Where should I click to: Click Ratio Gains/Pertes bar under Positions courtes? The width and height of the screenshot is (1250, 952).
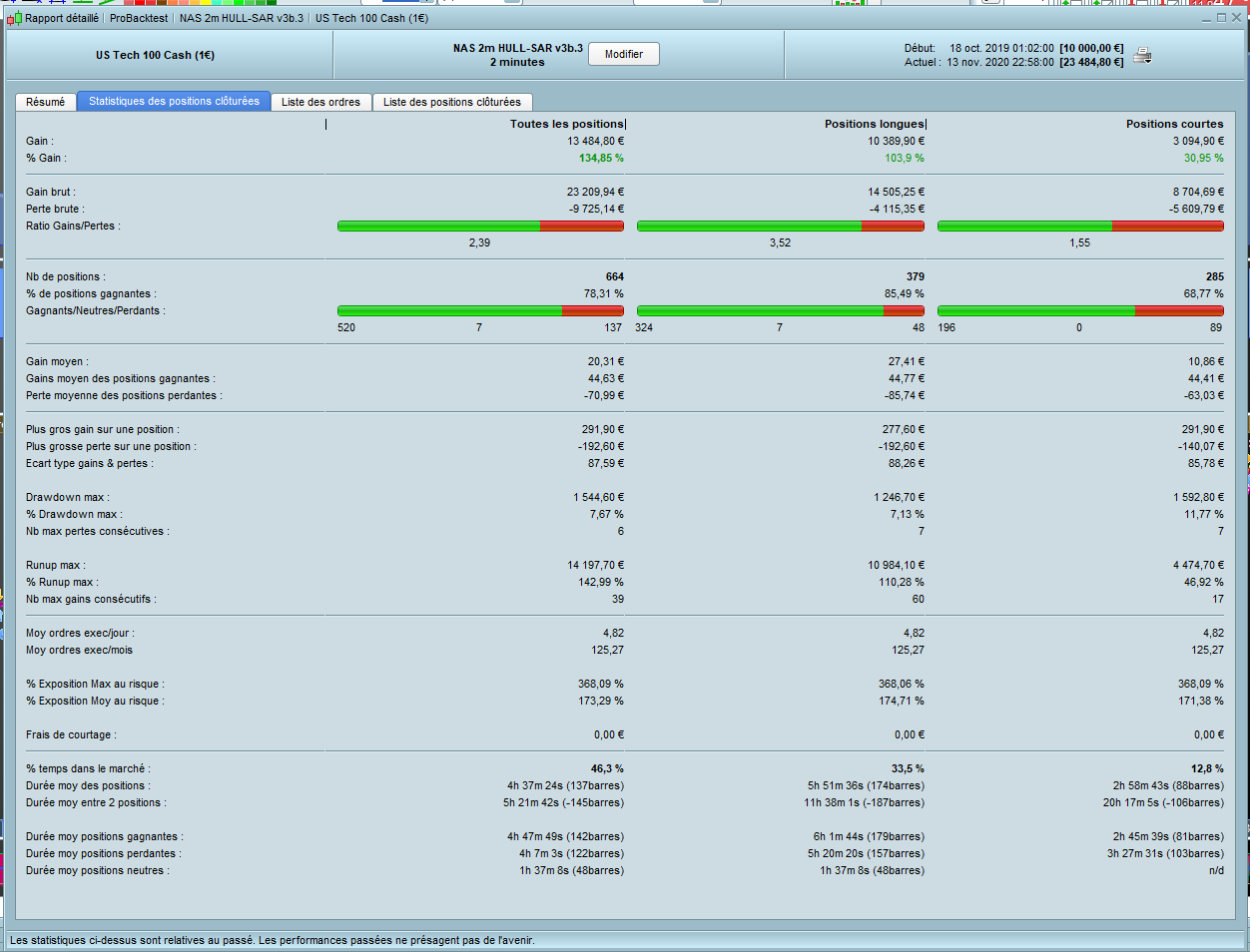[1080, 227]
